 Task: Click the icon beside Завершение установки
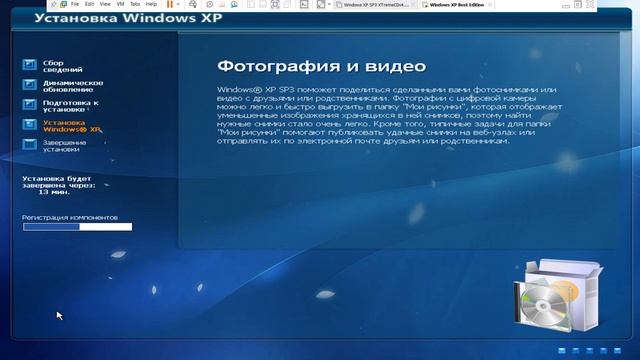click(29, 144)
